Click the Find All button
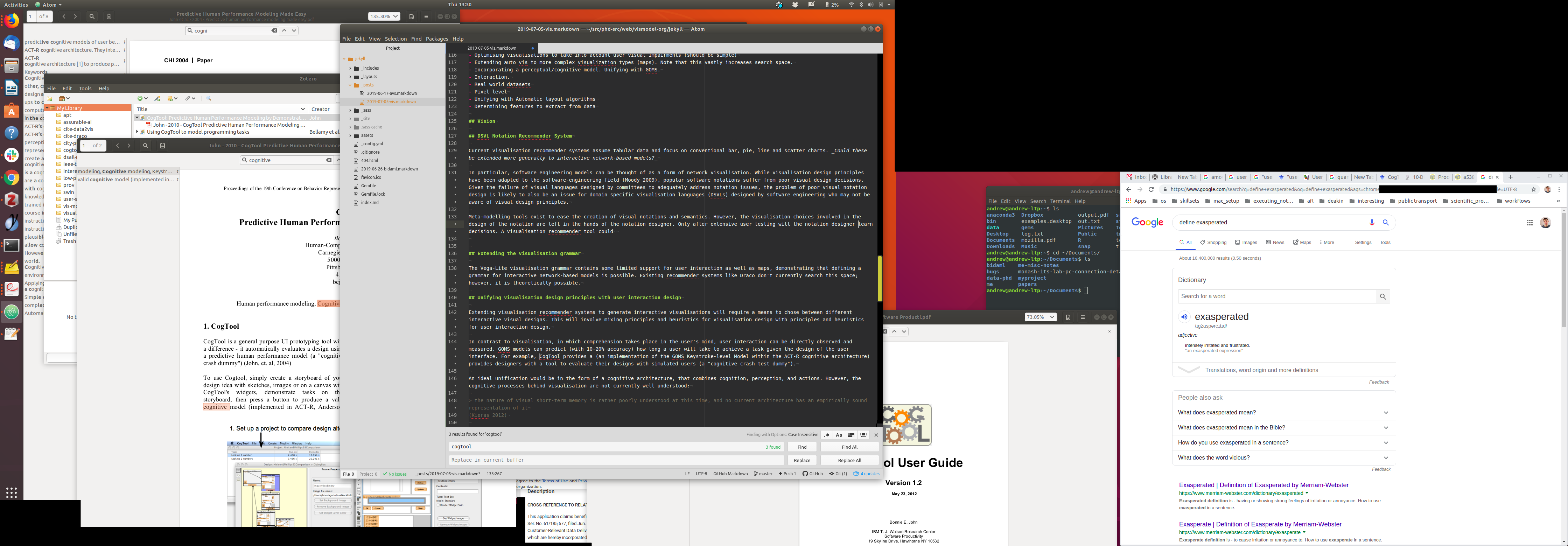1568x546 pixels. point(849,447)
